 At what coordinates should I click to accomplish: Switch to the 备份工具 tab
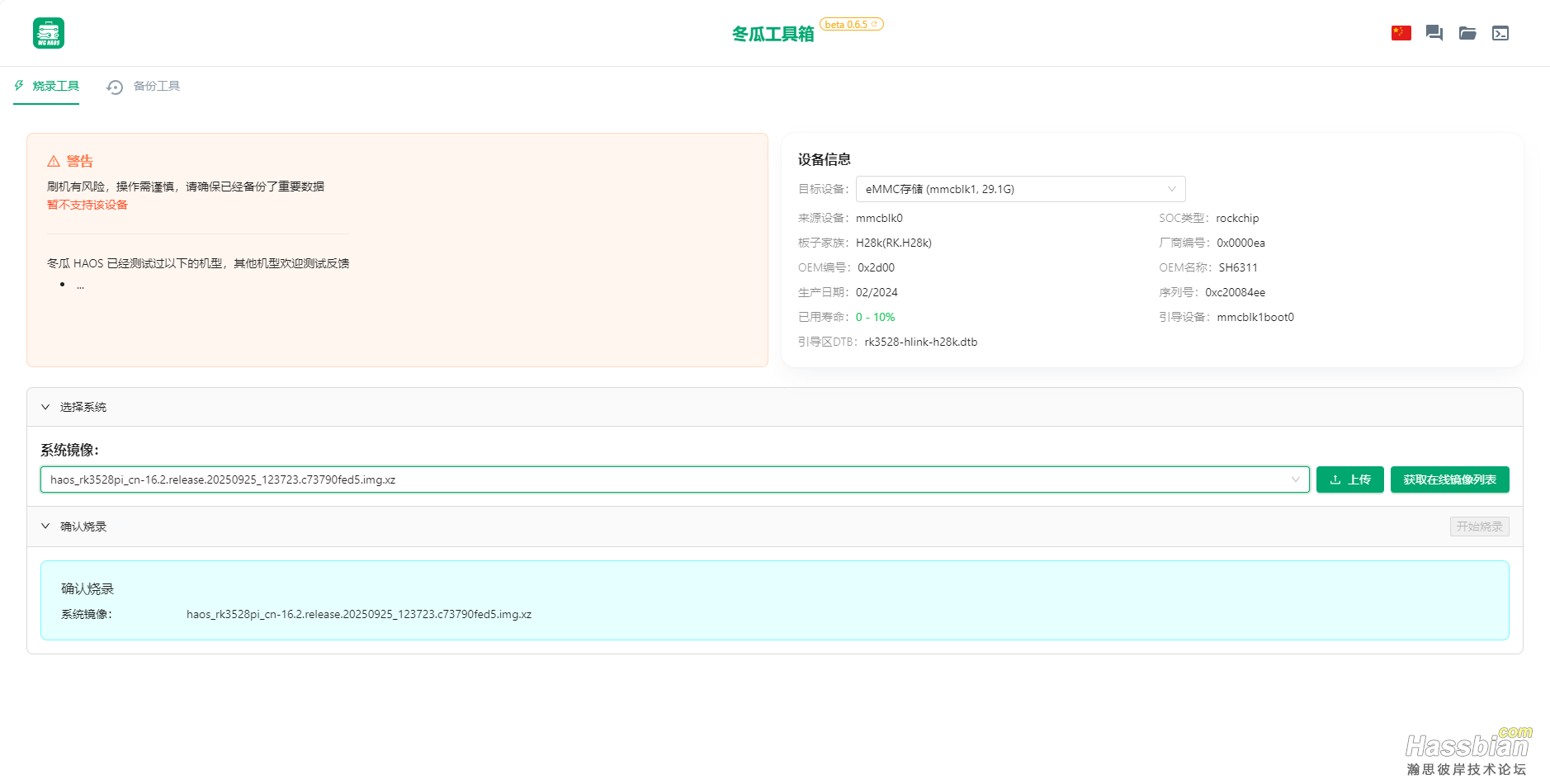click(x=156, y=86)
